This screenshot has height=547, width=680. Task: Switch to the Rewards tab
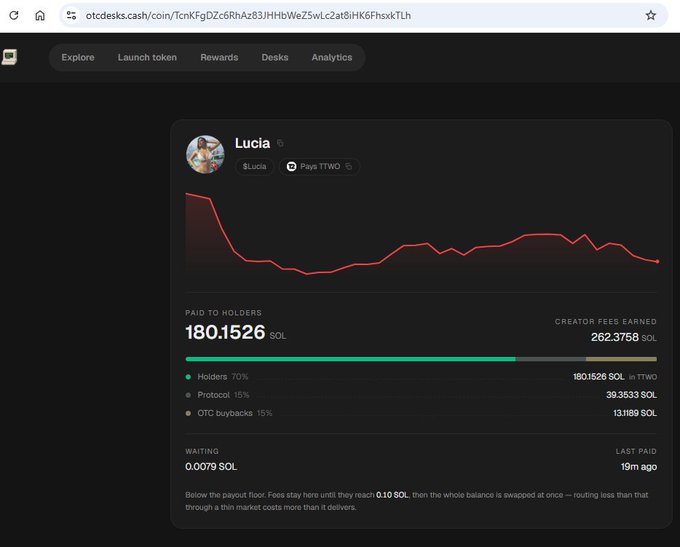[x=219, y=57]
